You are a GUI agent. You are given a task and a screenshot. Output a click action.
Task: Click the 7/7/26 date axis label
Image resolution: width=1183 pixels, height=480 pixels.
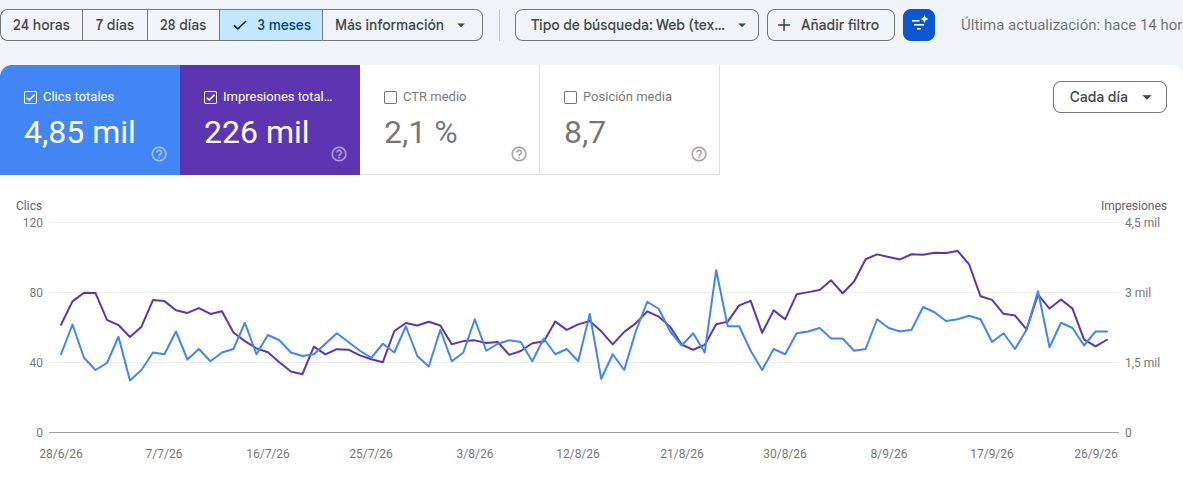[164, 454]
